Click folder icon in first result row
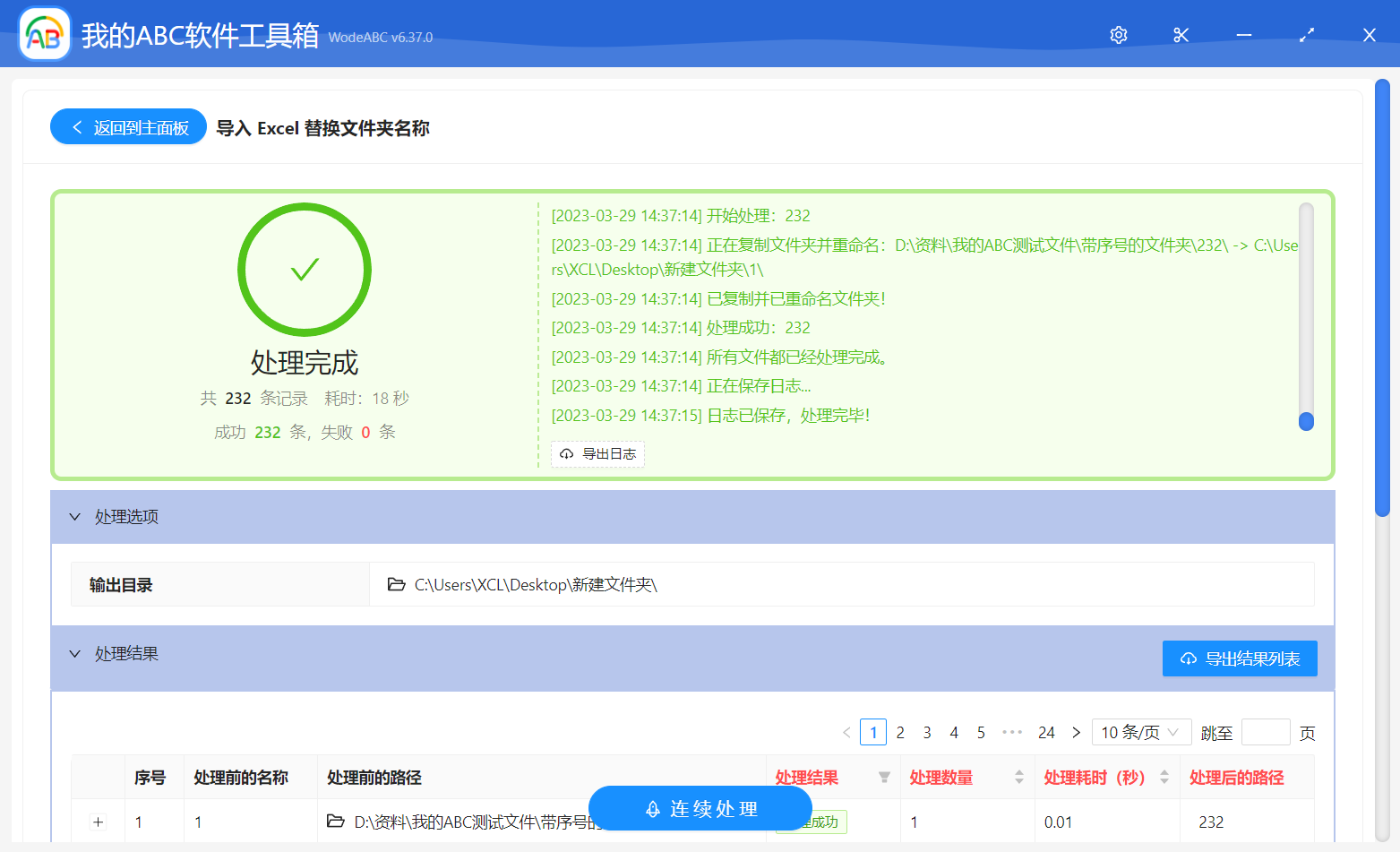The height and width of the screenshot is (852, 1400). 336,822
